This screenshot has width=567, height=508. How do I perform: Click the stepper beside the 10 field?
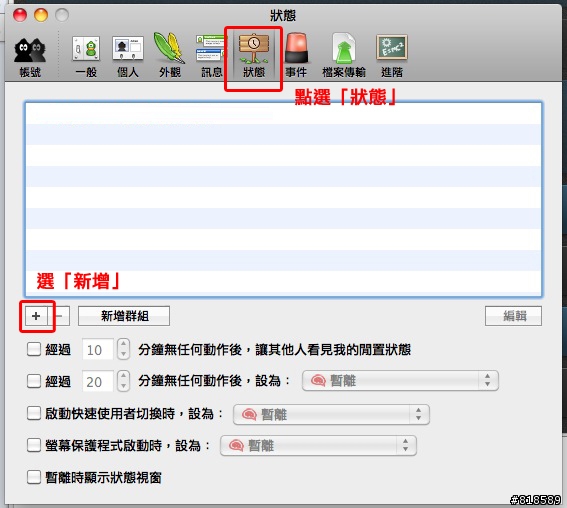[x=123, y=349]
